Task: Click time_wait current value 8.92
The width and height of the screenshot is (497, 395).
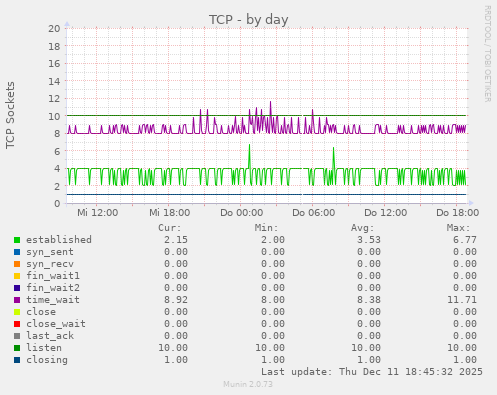Action: tap(176, 300)
